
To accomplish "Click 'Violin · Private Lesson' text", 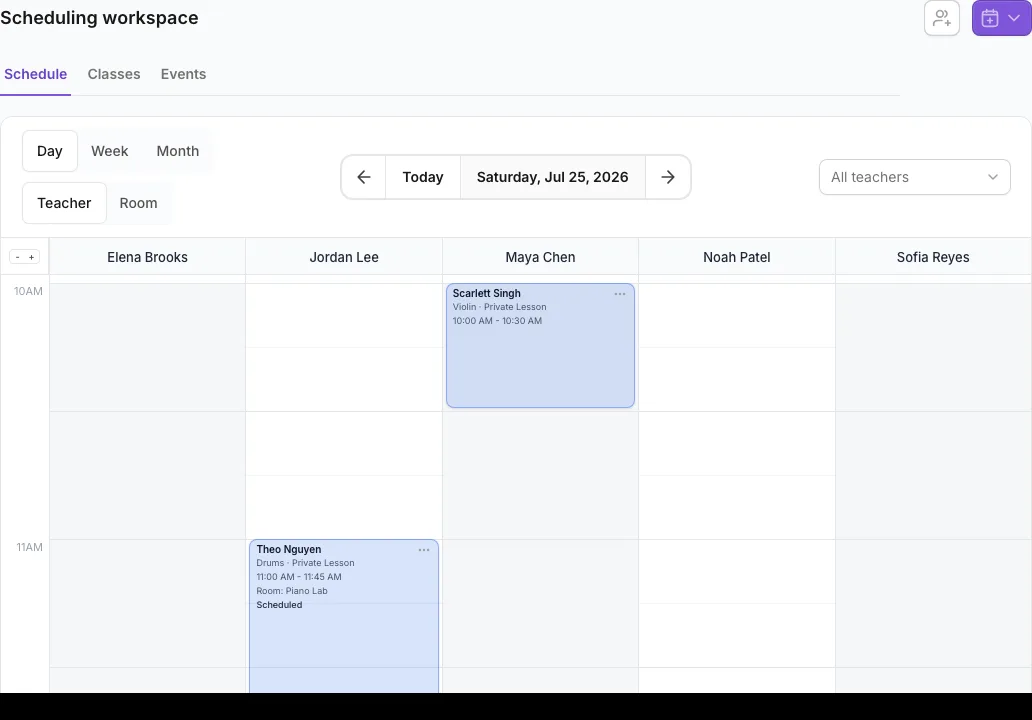I will pyautogui.click(x=500, y=307).
